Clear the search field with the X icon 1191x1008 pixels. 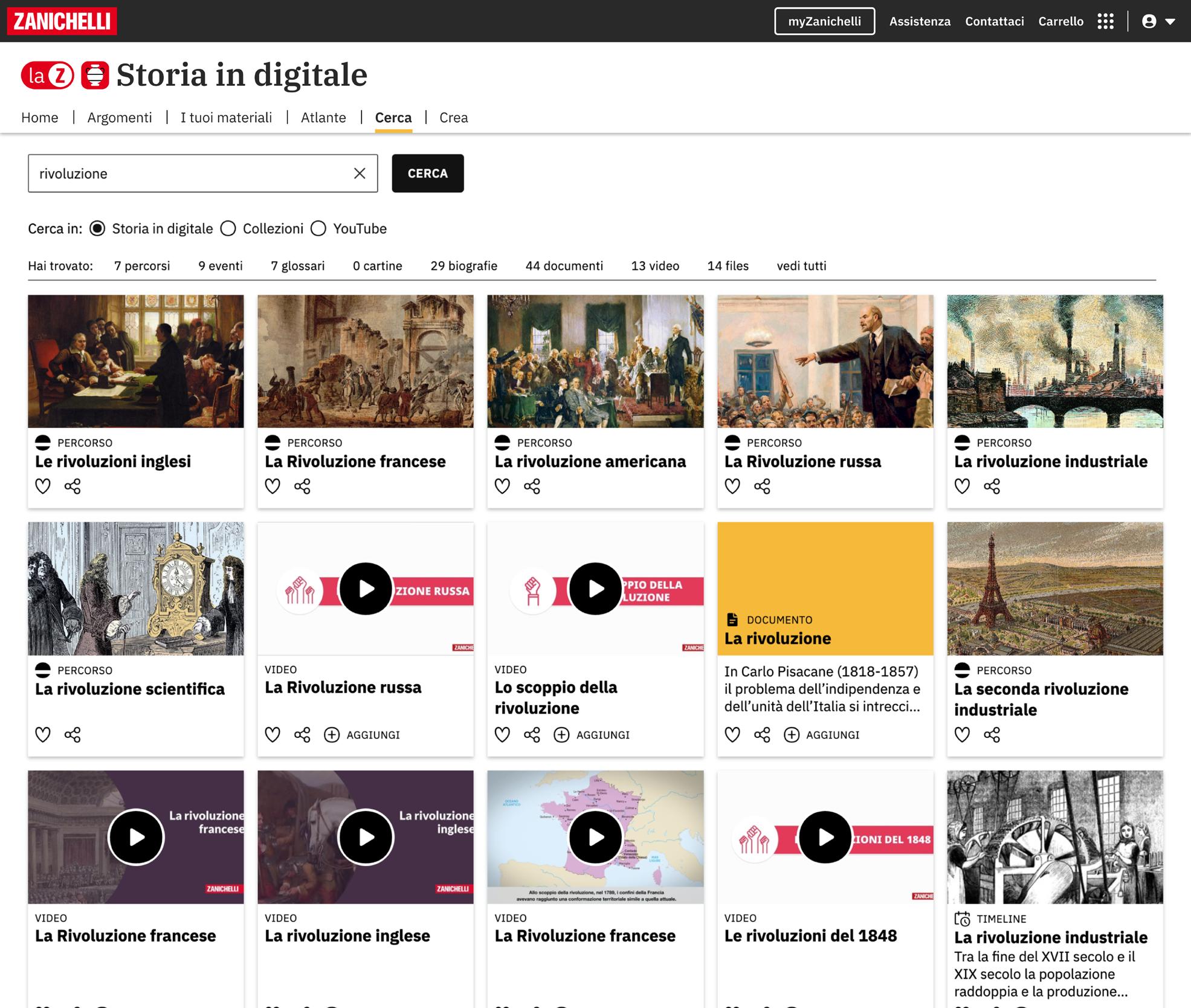[x=360, y=173]
